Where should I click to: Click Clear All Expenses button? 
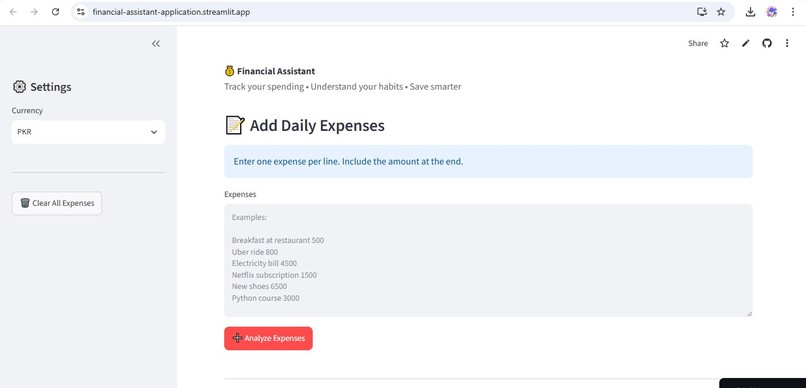click(57, 203)
